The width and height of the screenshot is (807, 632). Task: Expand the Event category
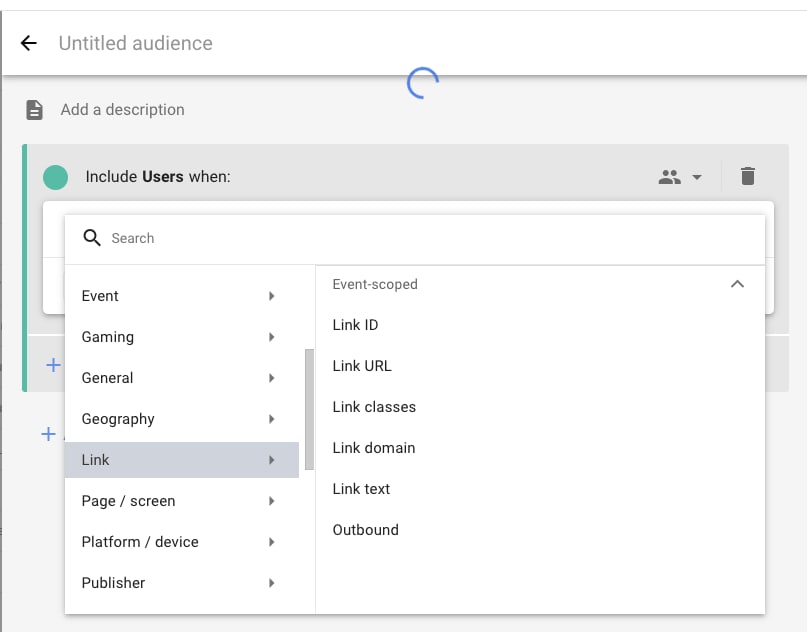pyautogui.click(x=180, y=296)
